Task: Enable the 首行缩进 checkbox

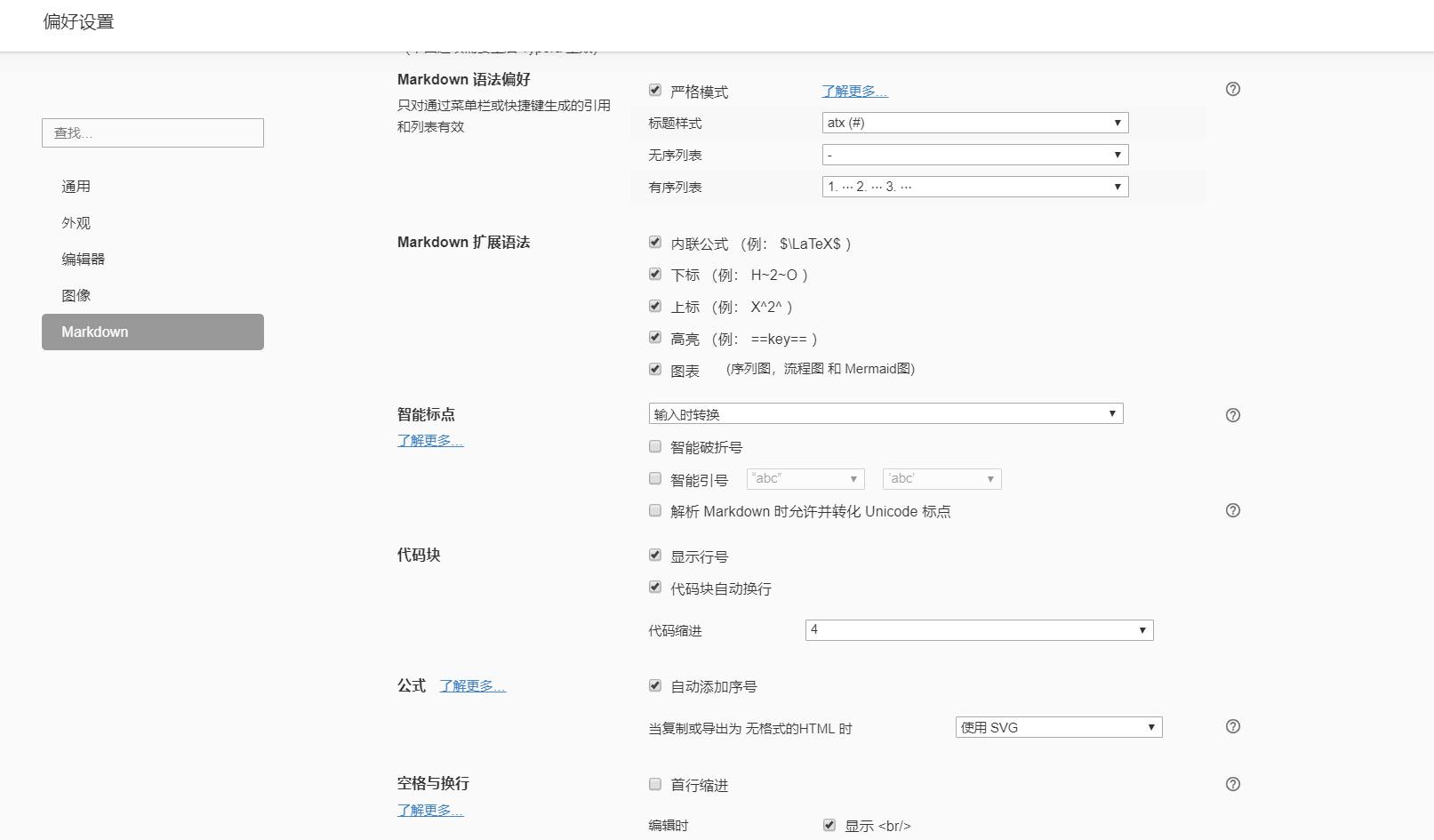Action: [x=655, y=784]
